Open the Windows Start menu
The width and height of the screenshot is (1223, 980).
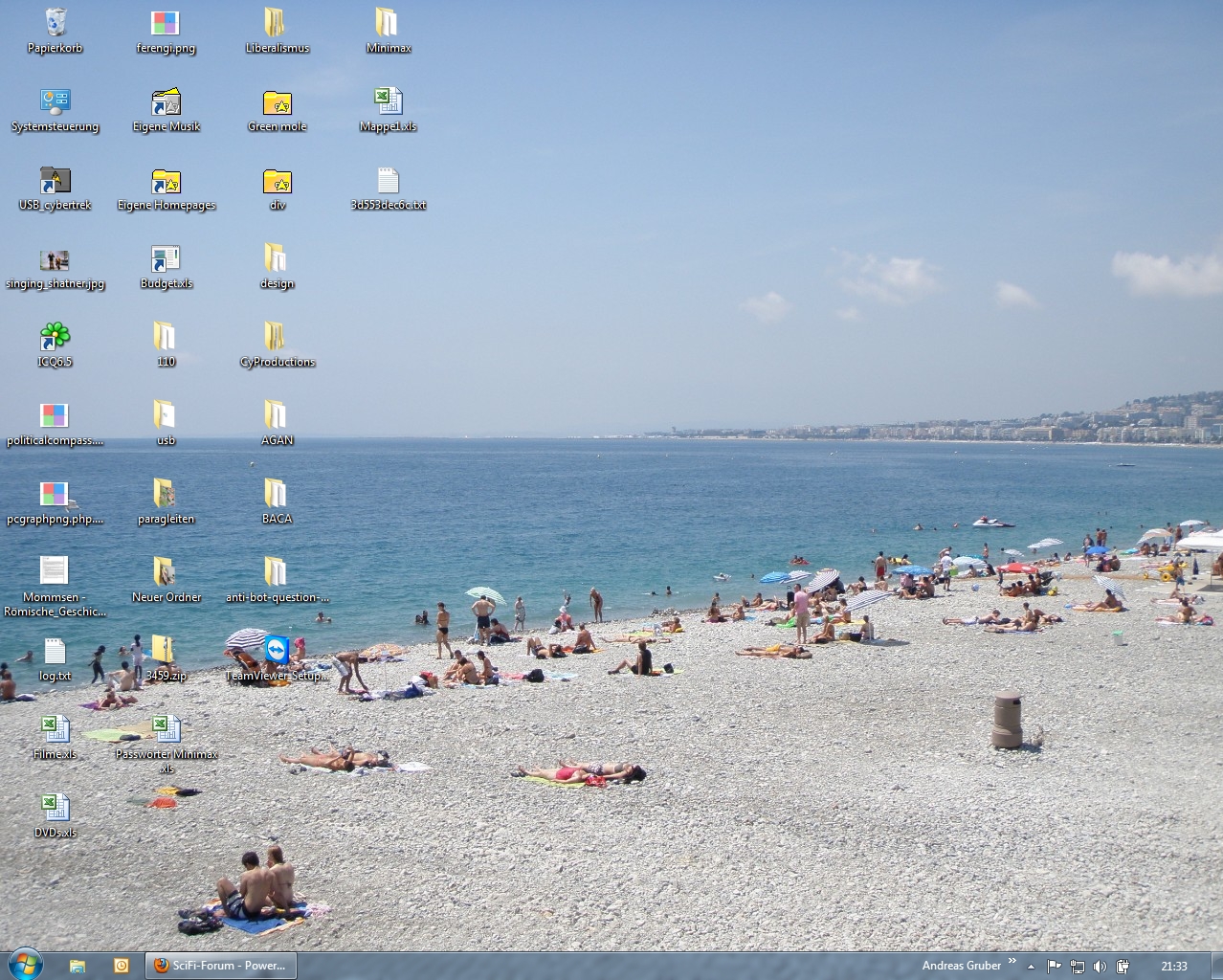[25, 965]
